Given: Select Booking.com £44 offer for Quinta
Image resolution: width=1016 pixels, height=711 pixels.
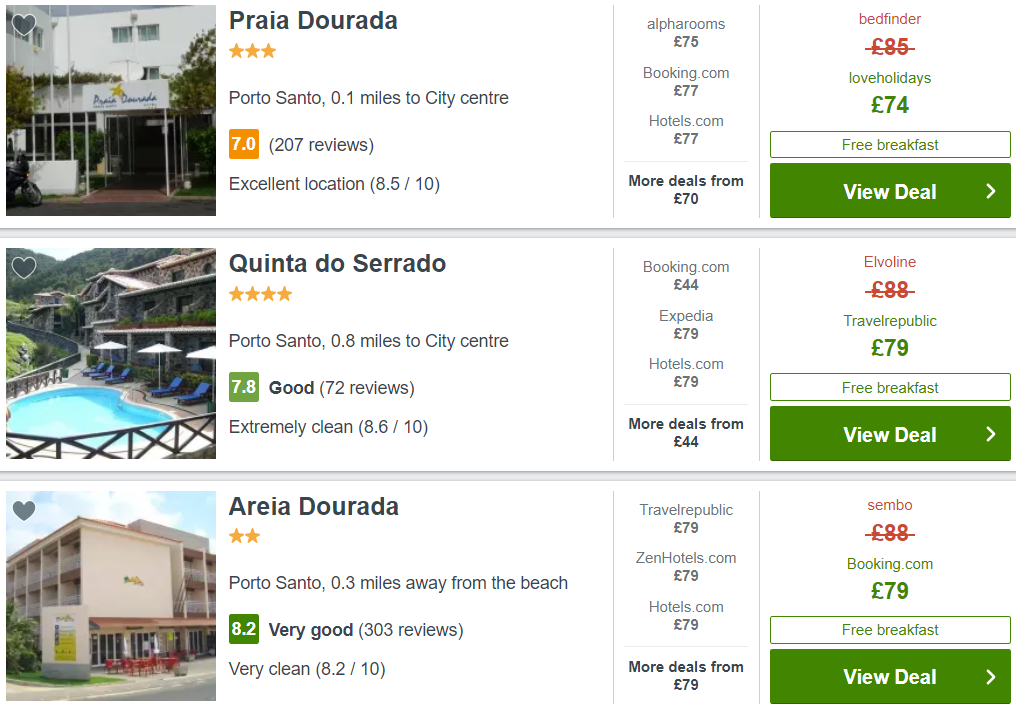Looking at the screenshot, I should pyautogui.click(x=686, y=276).
